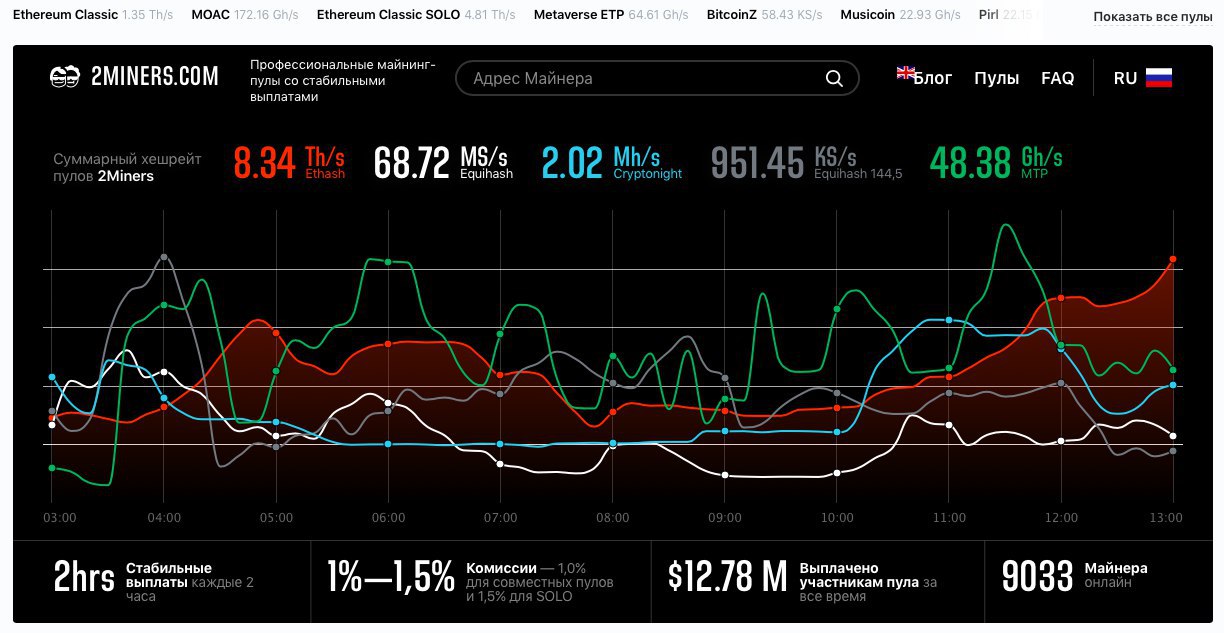
Task: Click the 48.38 Gh/s MTP hashrate
Action: (996, 162)
